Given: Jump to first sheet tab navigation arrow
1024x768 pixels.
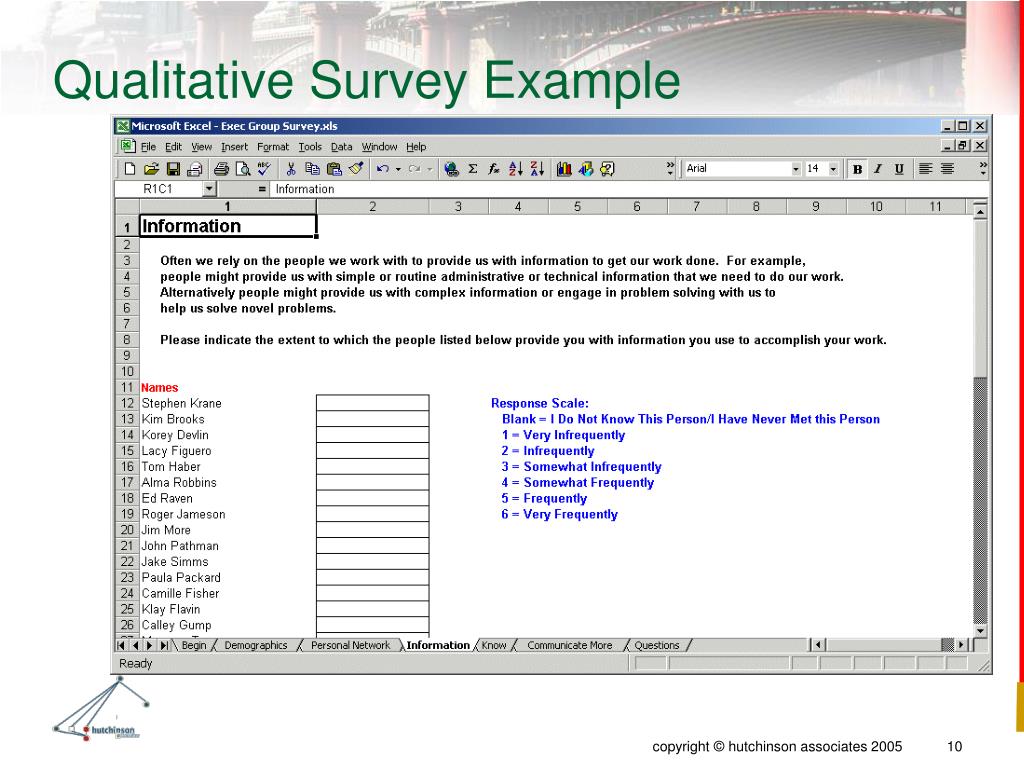Looking at the screenshot, I should coord(121,645).
